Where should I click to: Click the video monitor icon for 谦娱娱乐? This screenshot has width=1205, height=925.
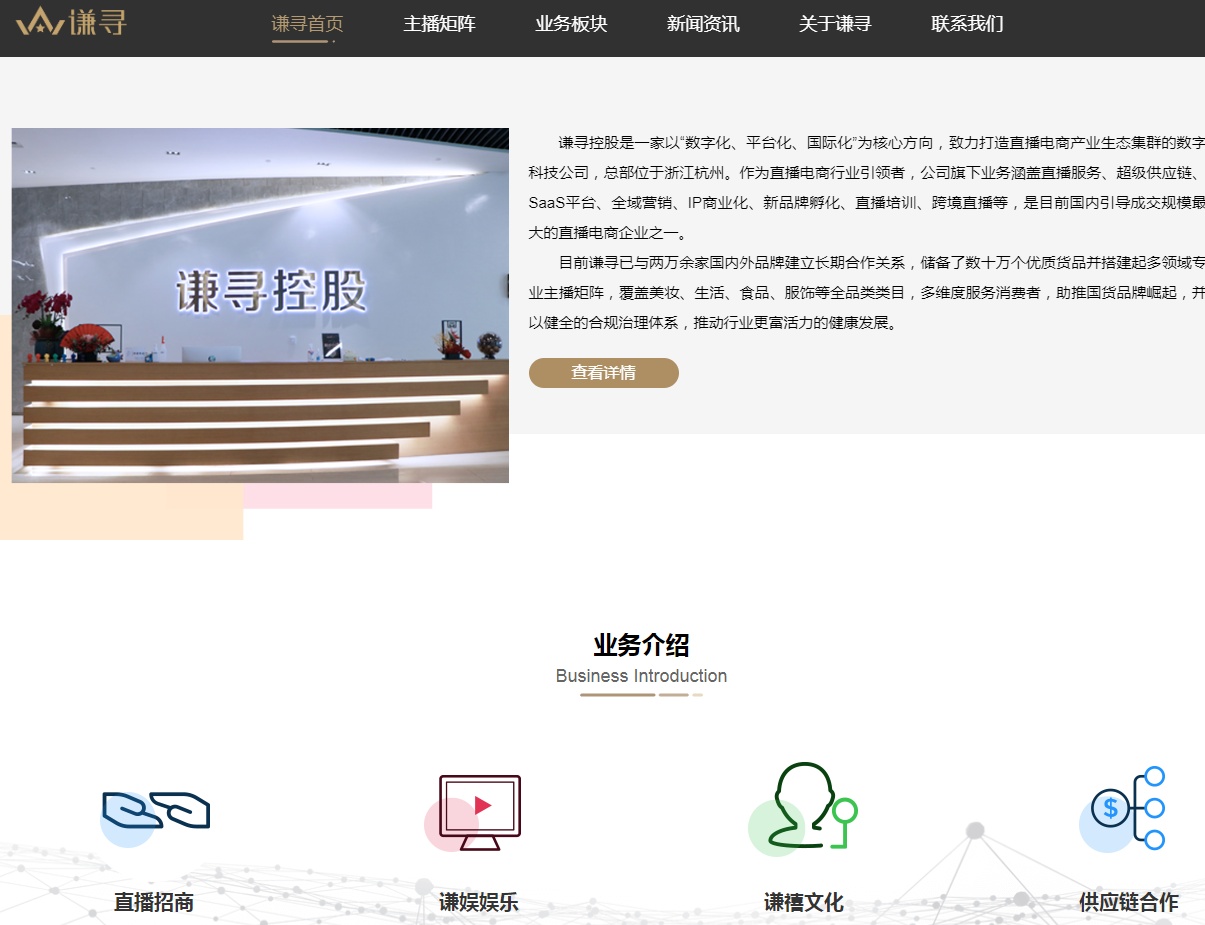[473, 813]
